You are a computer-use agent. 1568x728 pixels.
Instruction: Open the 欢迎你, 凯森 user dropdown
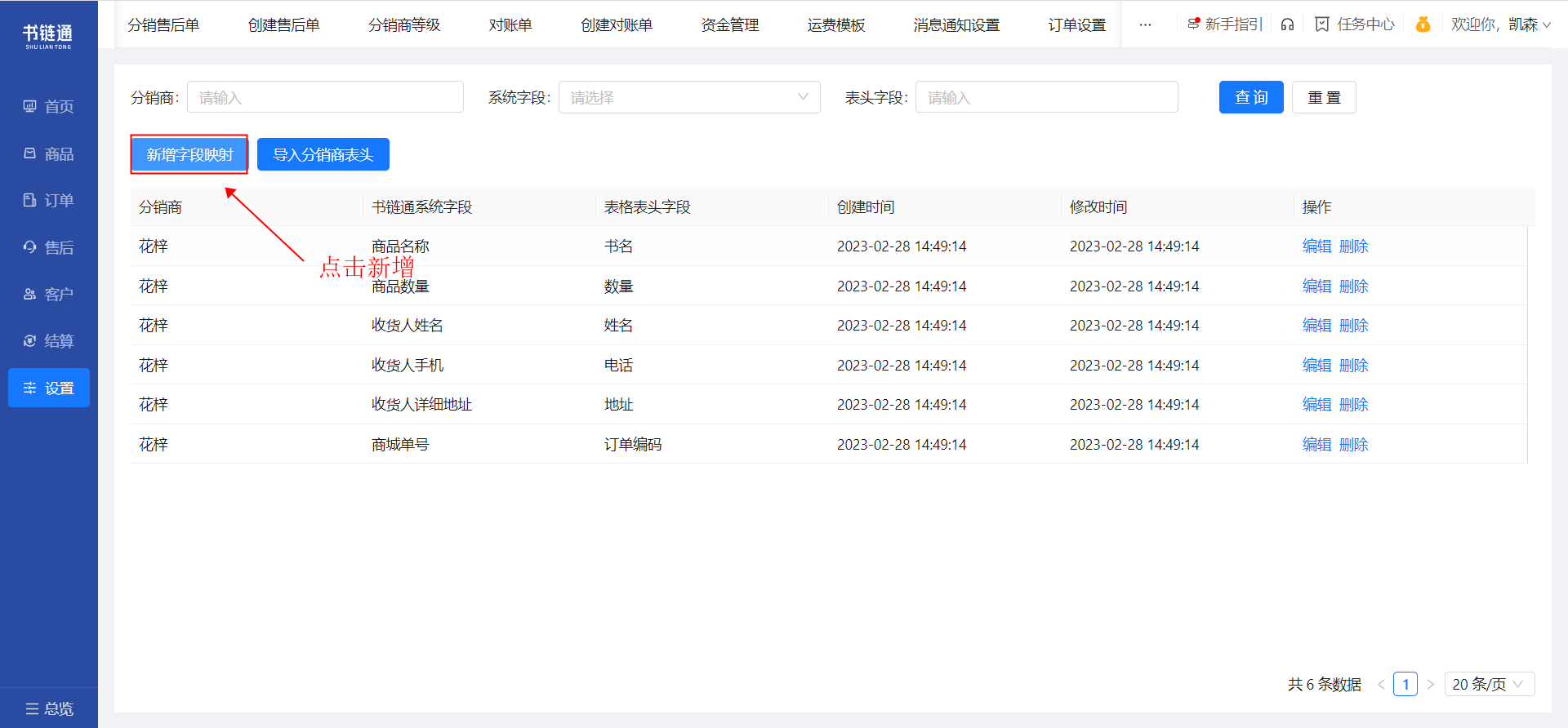(1501, 24)
